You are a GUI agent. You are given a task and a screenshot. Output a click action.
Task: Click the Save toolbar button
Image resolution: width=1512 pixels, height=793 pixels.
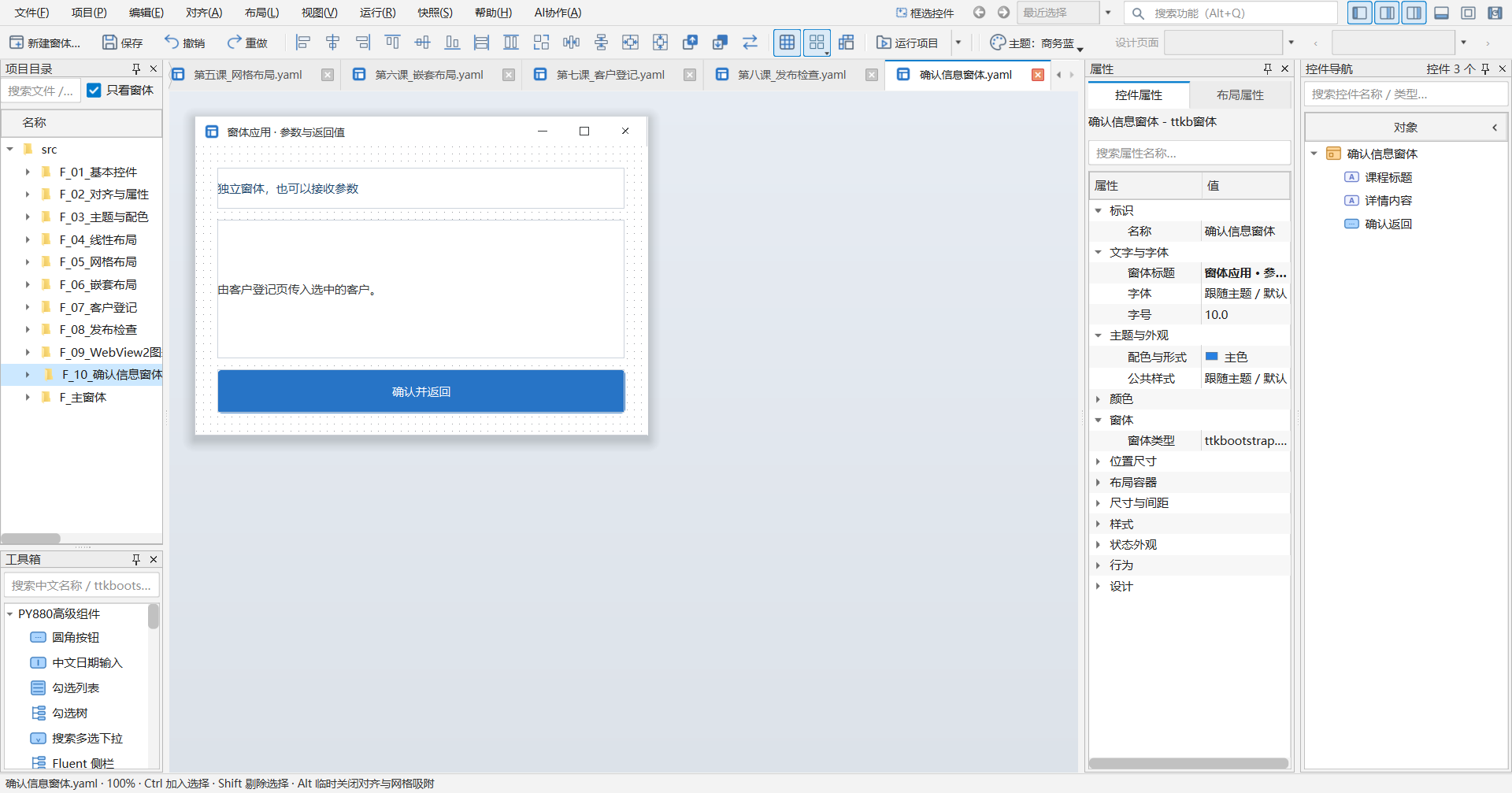[123, 43]
